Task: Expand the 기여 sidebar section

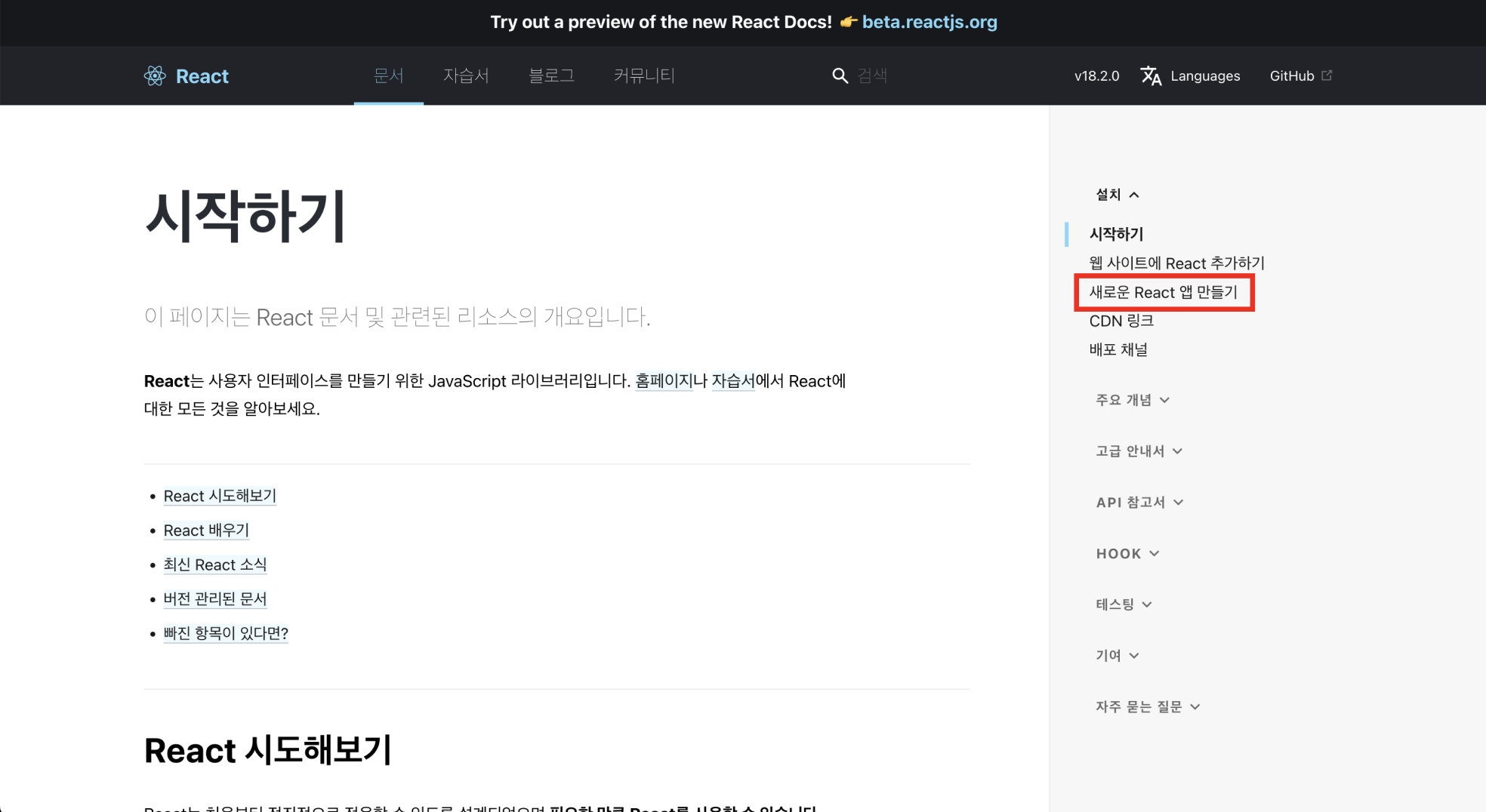Action: point(1118,656)
